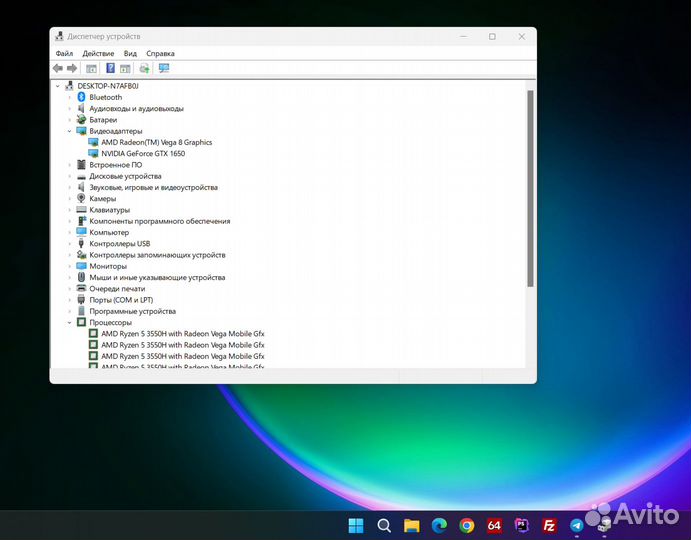This screenshot has height=540, width=691.
Task: Open FileZilla from taskbar
Action: click(549, 525)
